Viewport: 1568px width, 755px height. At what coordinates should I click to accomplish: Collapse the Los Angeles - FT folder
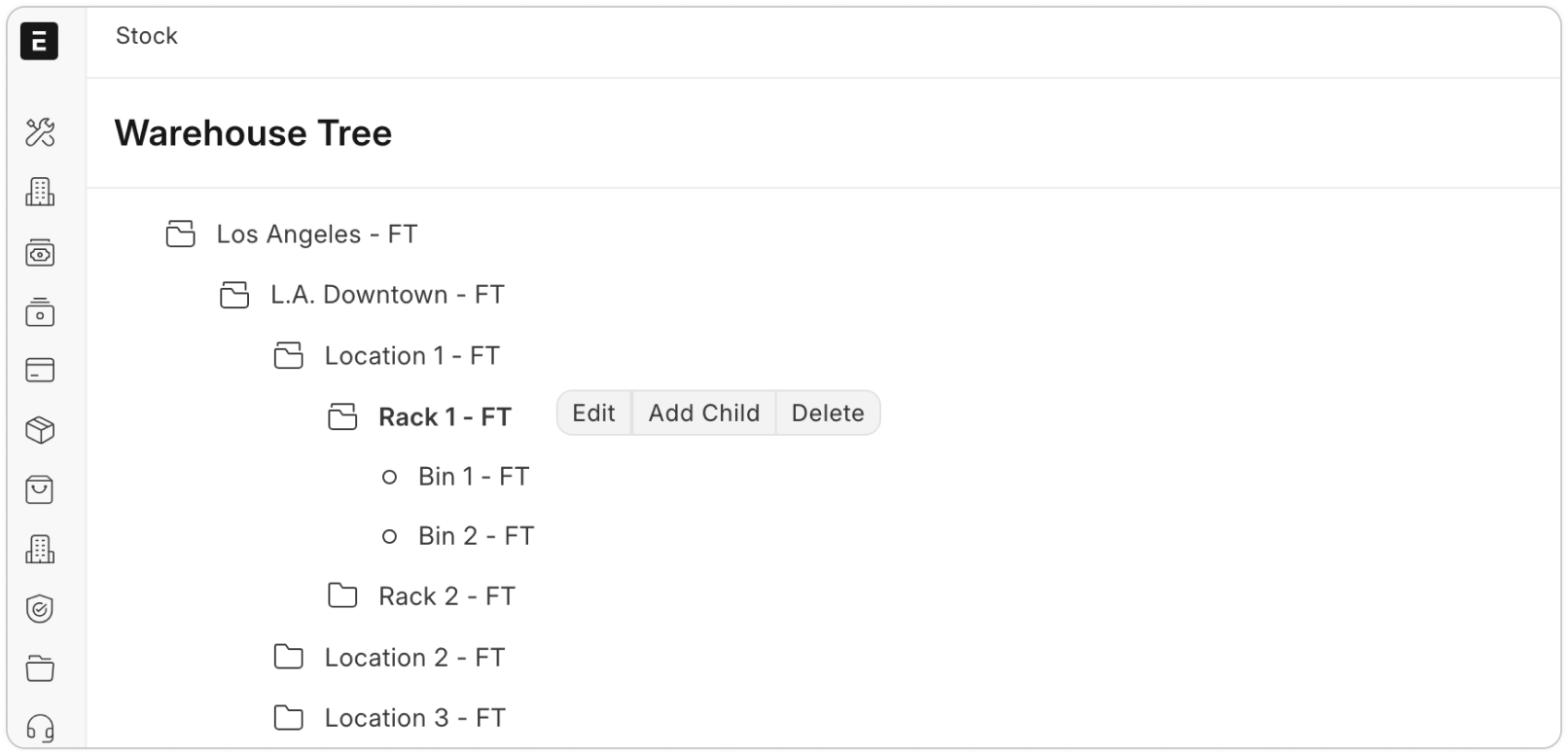[181, 234]
